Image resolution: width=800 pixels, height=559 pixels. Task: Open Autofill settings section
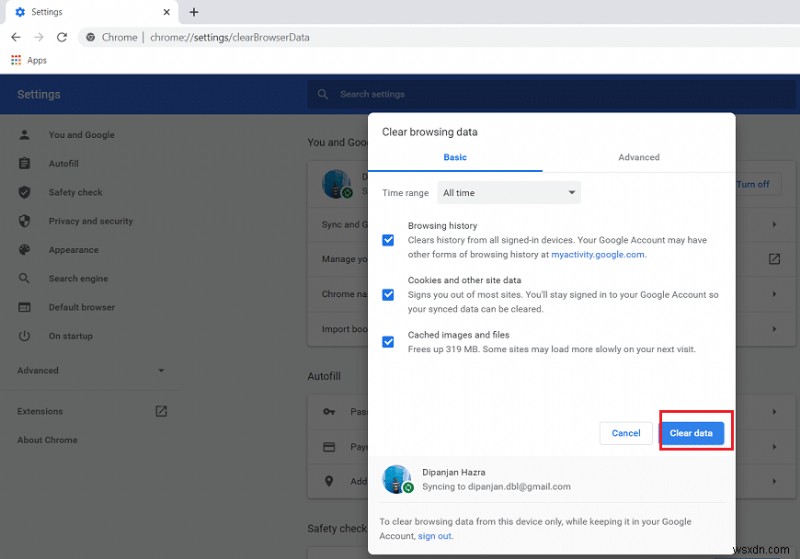(64, 163)
